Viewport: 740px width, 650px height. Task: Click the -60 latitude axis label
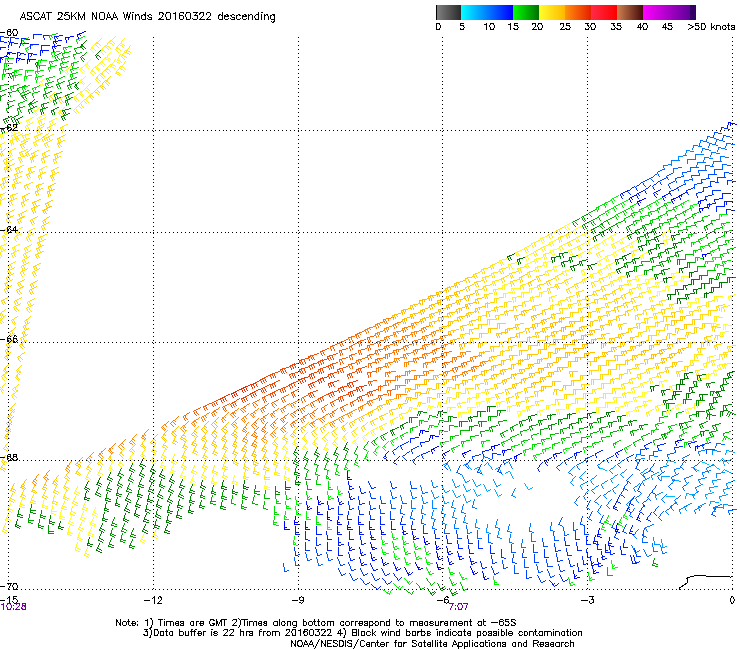click(9, 33)
